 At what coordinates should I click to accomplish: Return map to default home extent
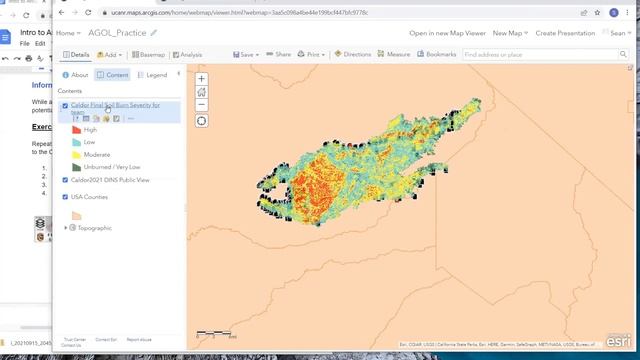point(201,92)
